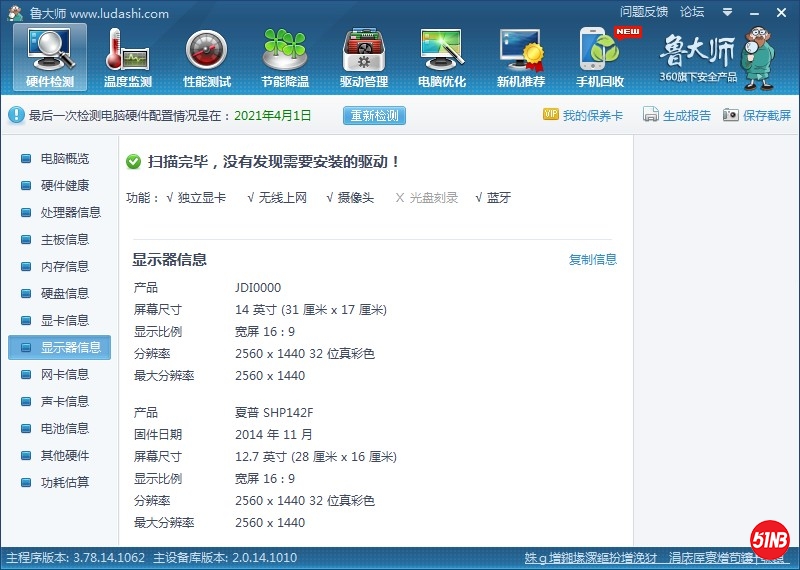
Task: Click 保存截屏 save screenshot
Action: point(757,115)
